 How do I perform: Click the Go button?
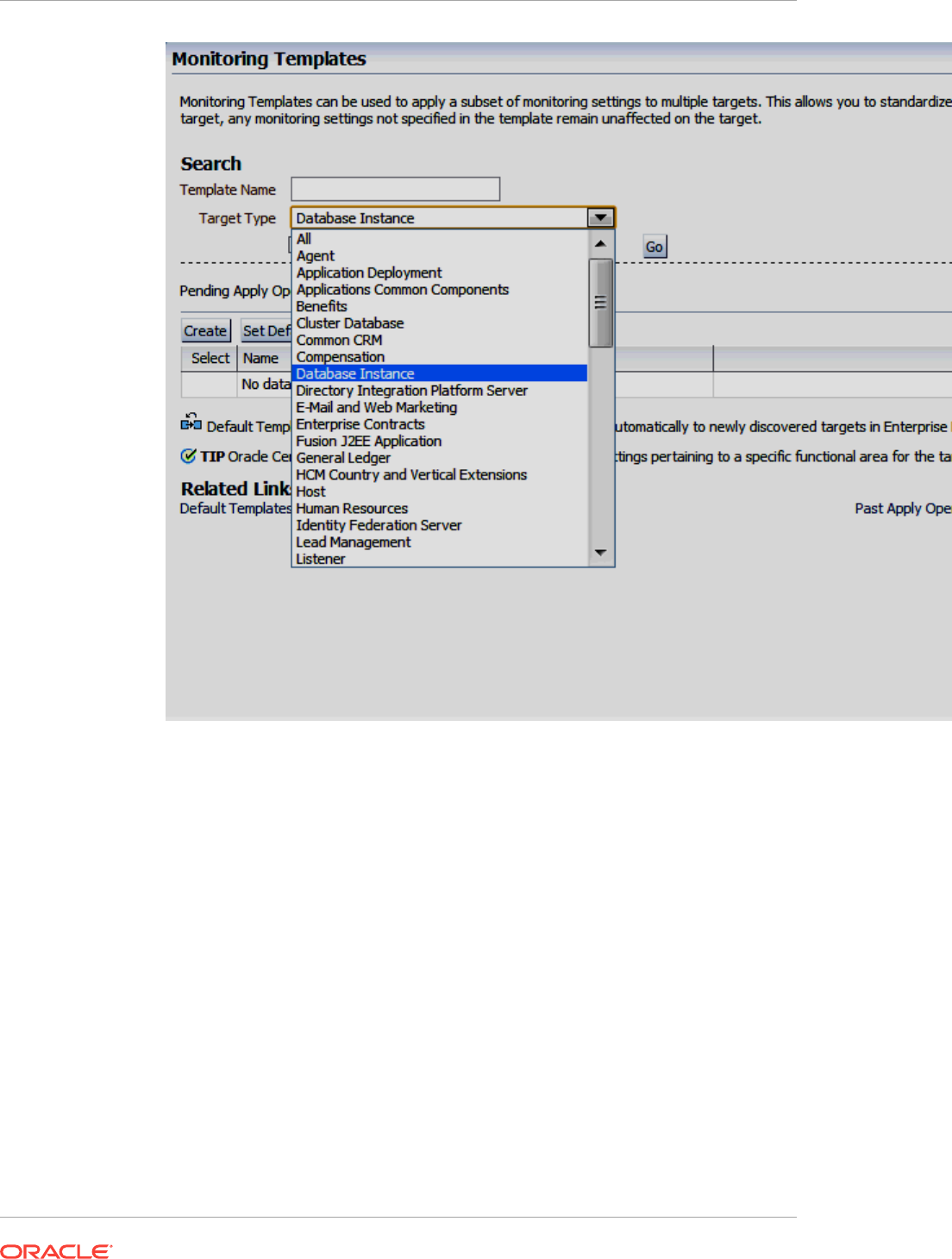pos(654,247)
